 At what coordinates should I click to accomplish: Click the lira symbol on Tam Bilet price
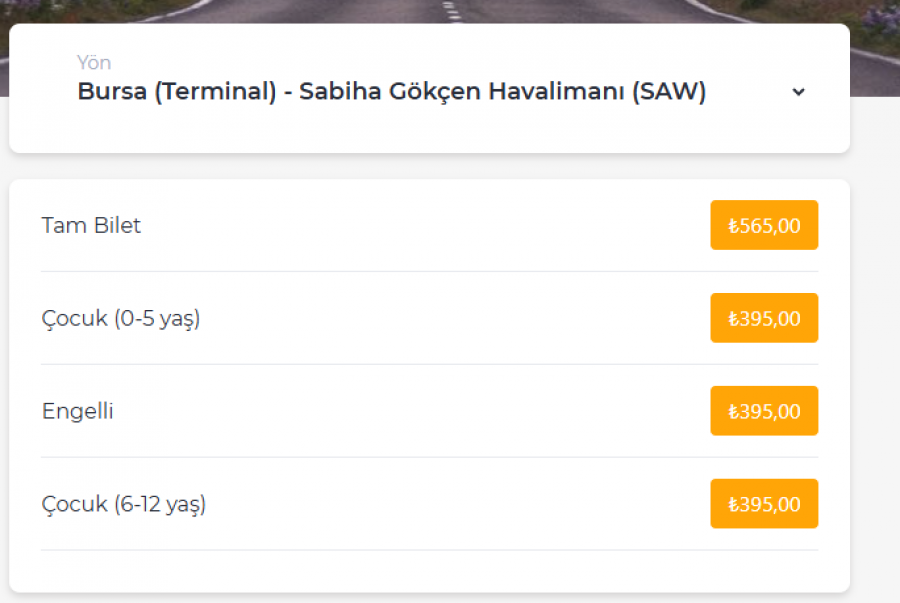(733, 226)
